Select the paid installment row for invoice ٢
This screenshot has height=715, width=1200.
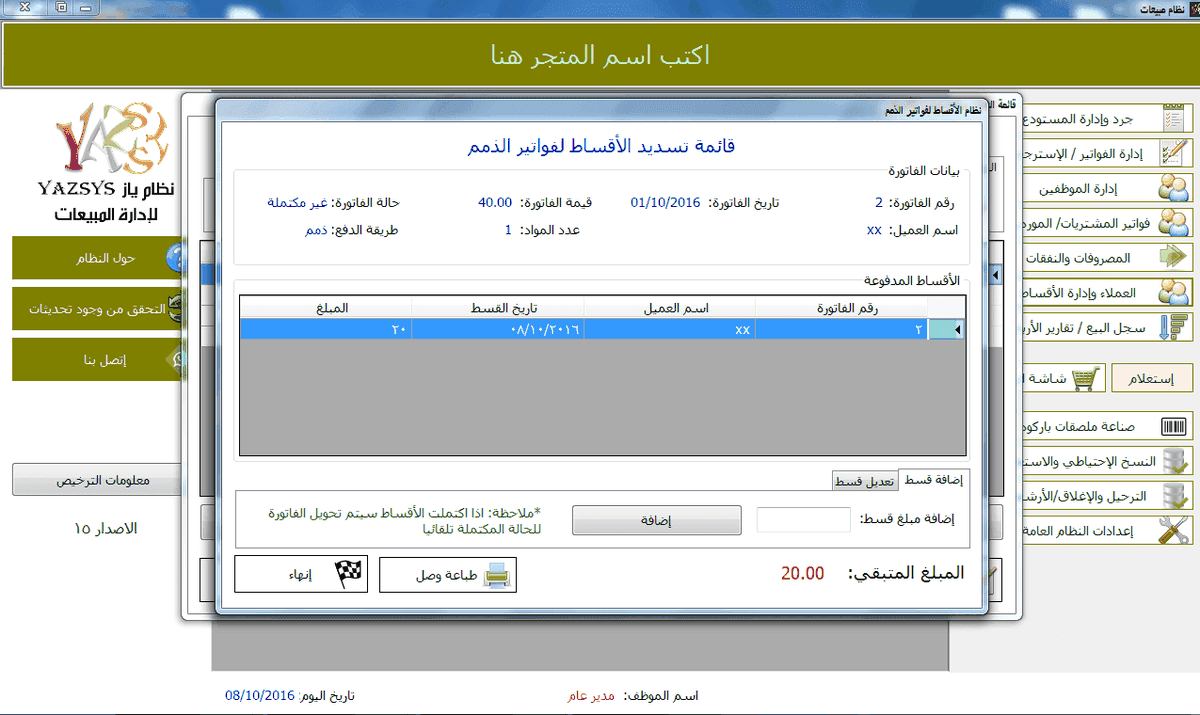pos(600,329)
